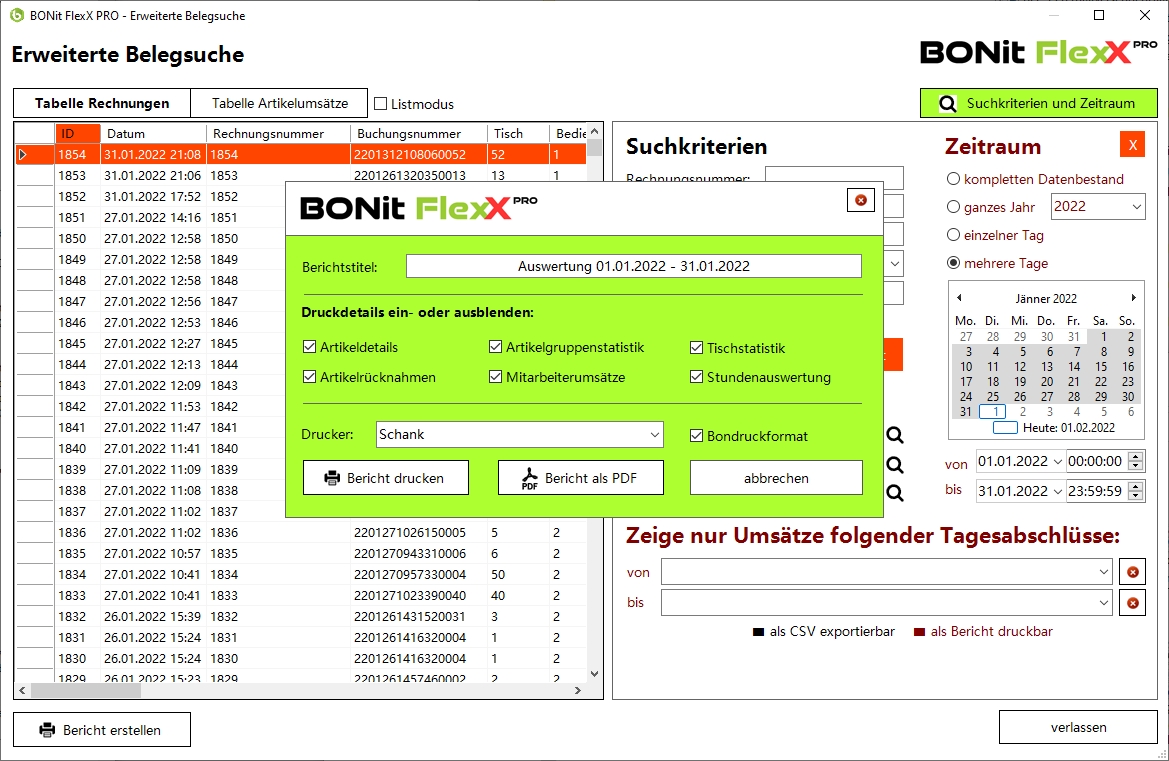1169x761 pixels.
Task: Advance calendar to next month
Action: [x=1133, y=298]
